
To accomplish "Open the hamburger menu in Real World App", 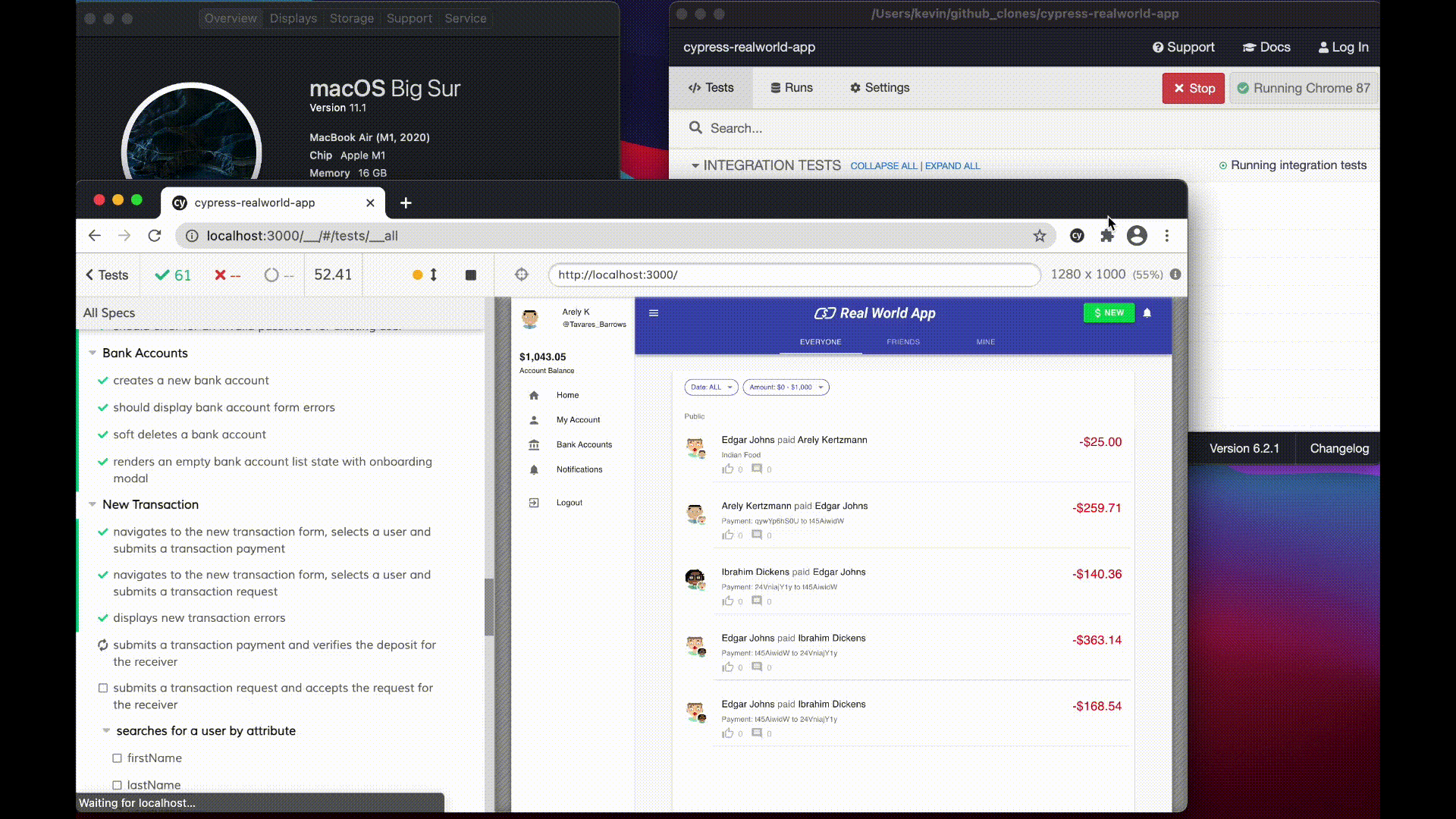I will pos(654,312).
